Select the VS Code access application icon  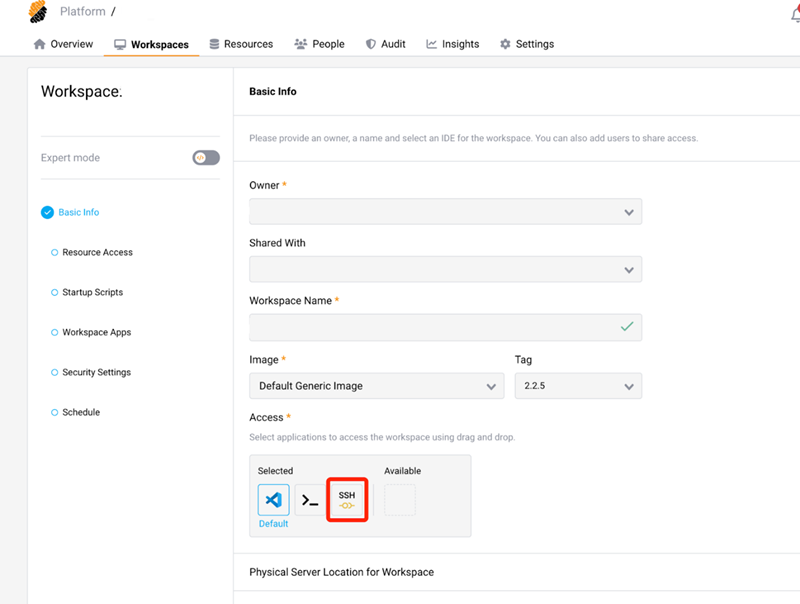click(273, 499)
